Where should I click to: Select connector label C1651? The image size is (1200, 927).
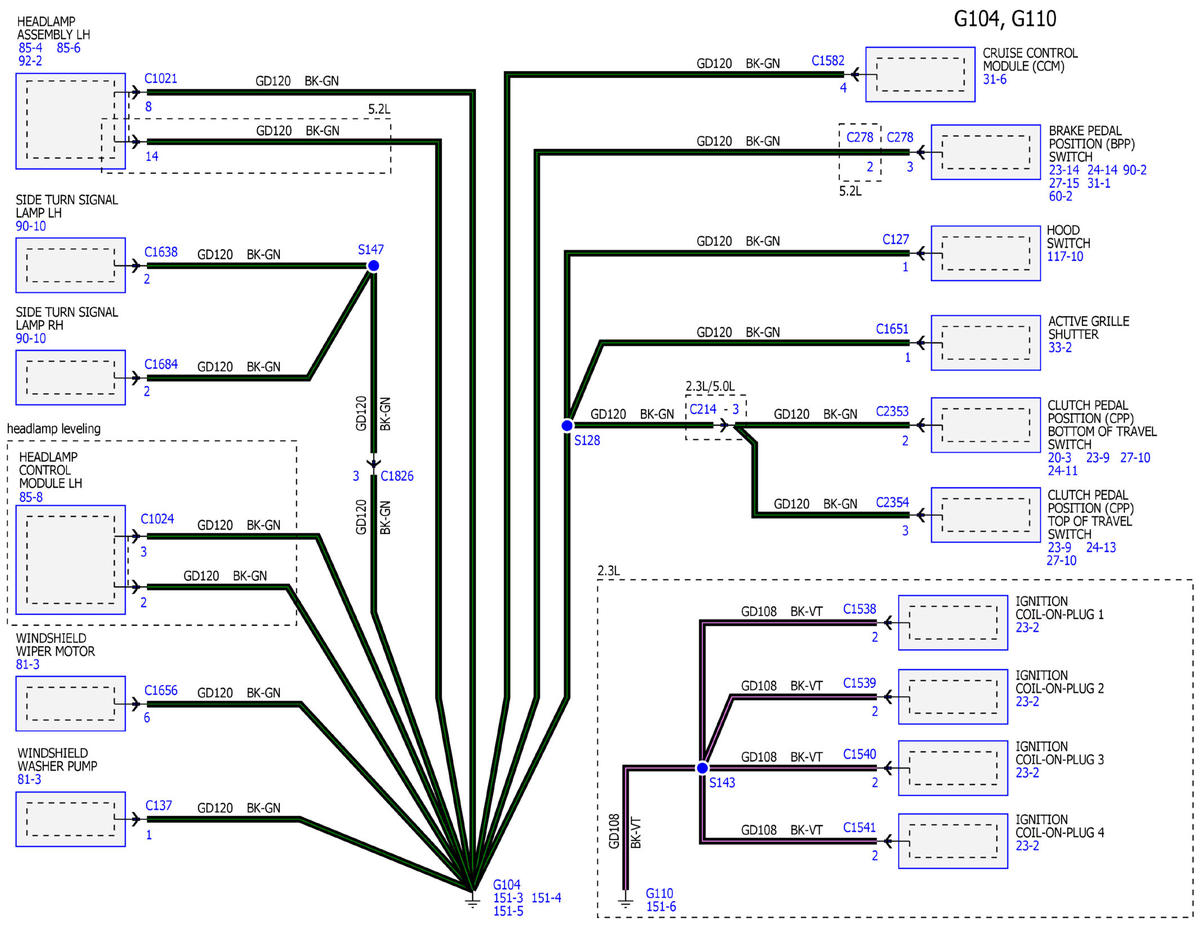(893, 329)
